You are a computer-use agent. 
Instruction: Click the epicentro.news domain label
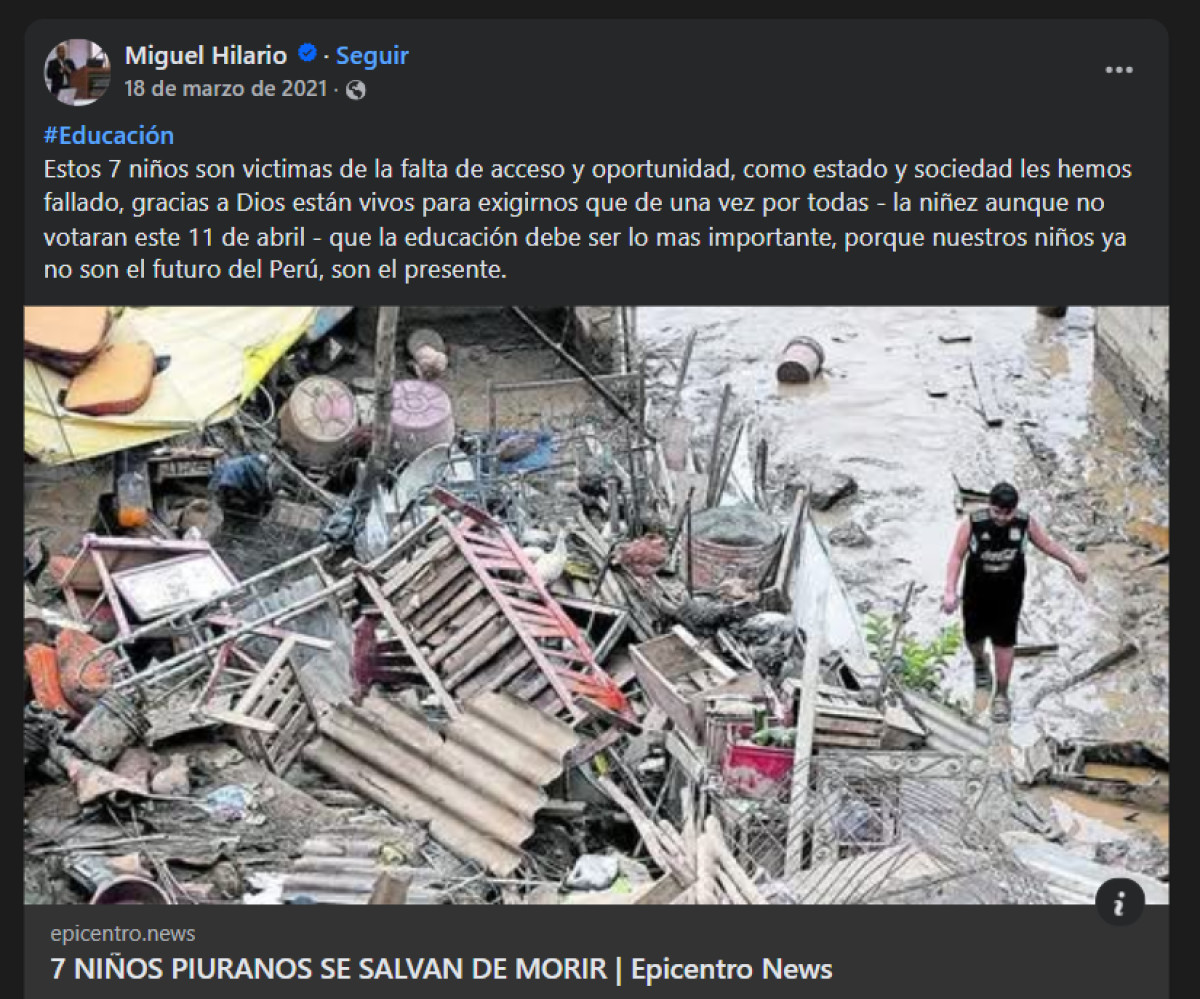(x=123, y=934)
